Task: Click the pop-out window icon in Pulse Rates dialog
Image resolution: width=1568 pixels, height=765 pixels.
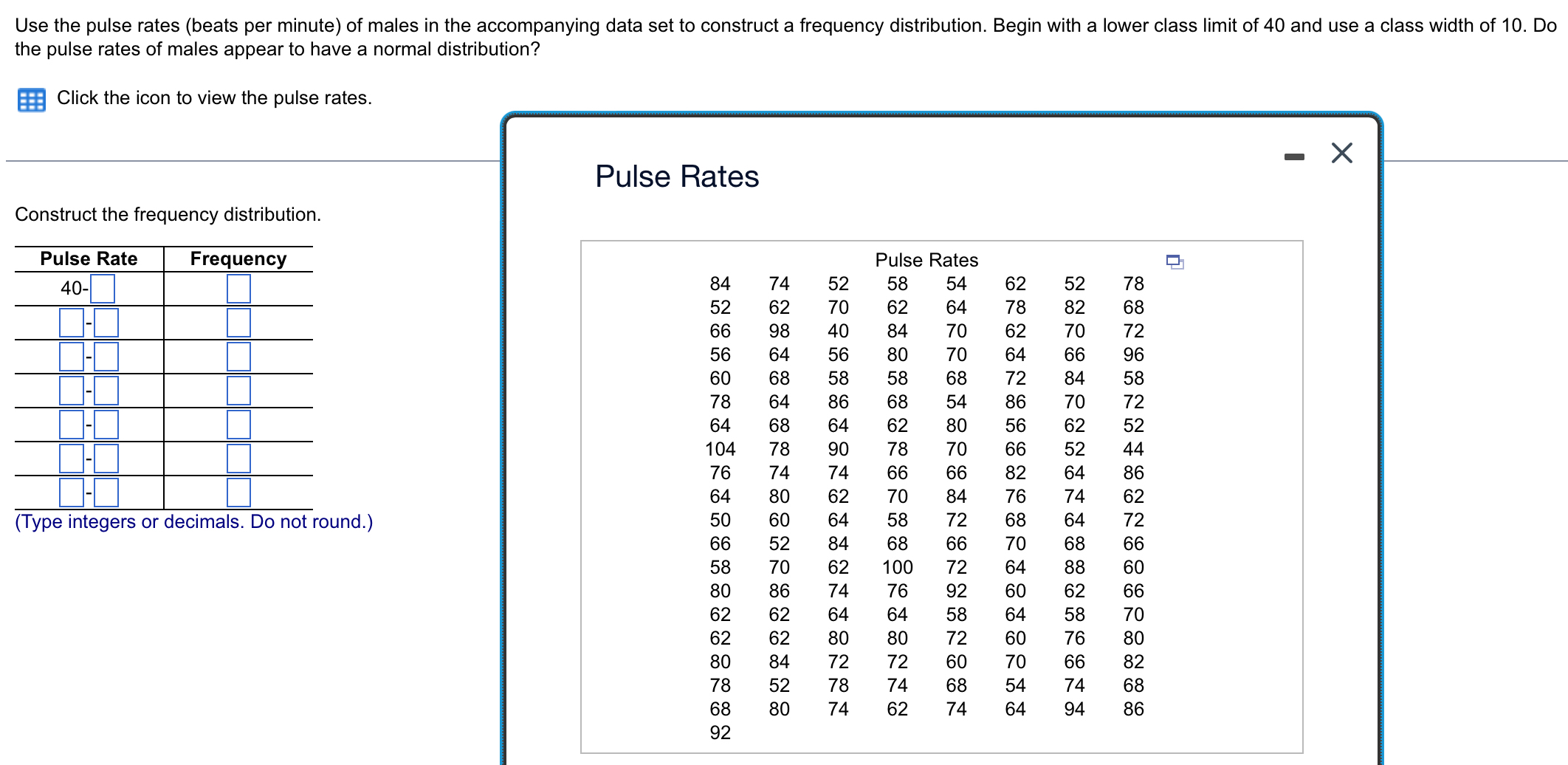Action: [x=1174, y=261]
